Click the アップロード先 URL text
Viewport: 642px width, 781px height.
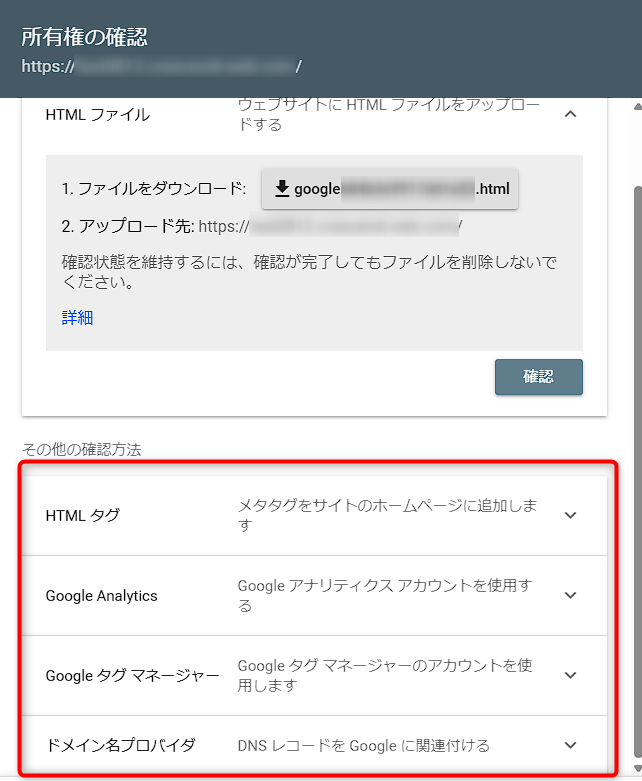[x=330, y=226]
